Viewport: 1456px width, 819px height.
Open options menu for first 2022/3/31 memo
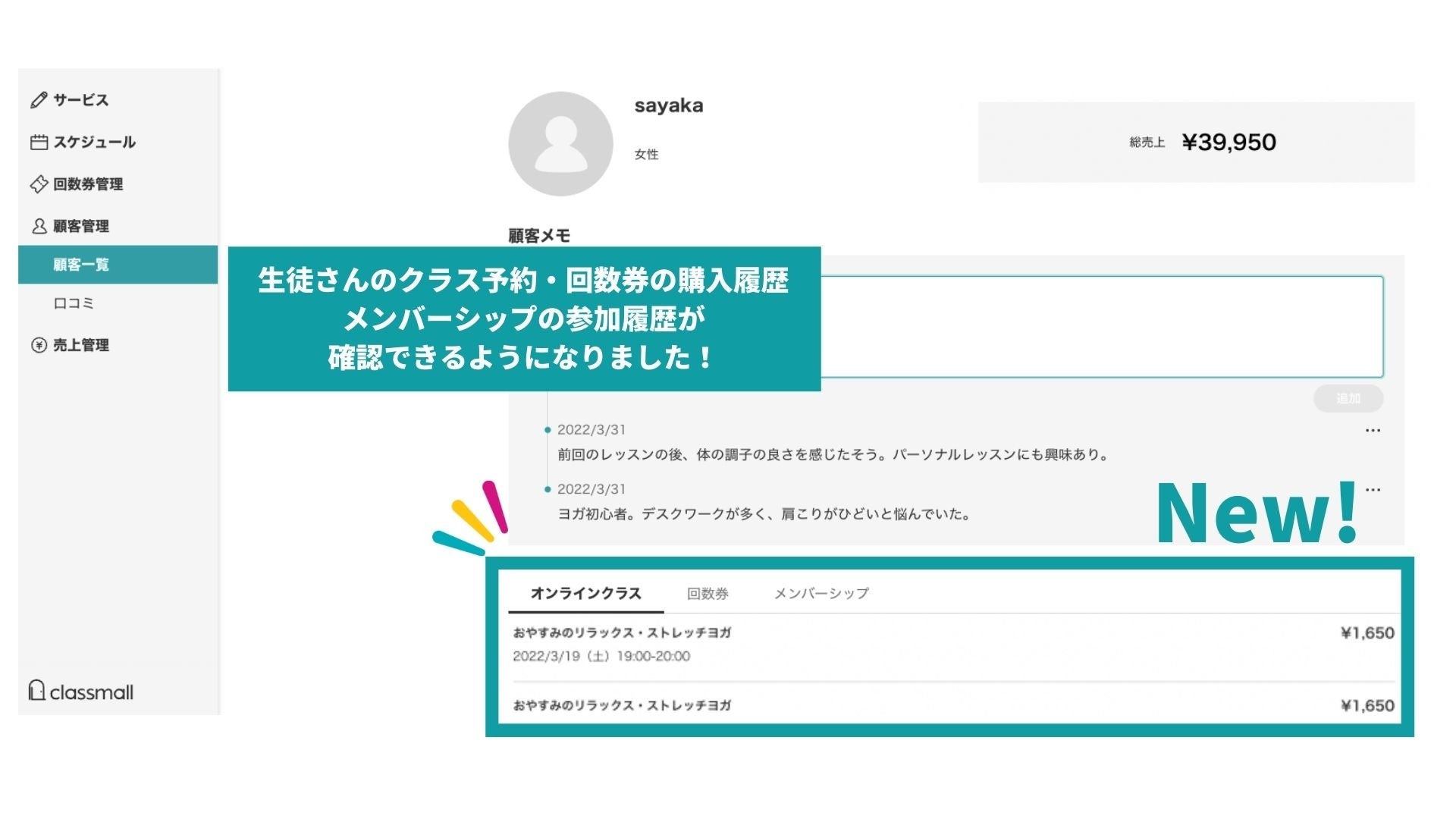(1373, 430)
